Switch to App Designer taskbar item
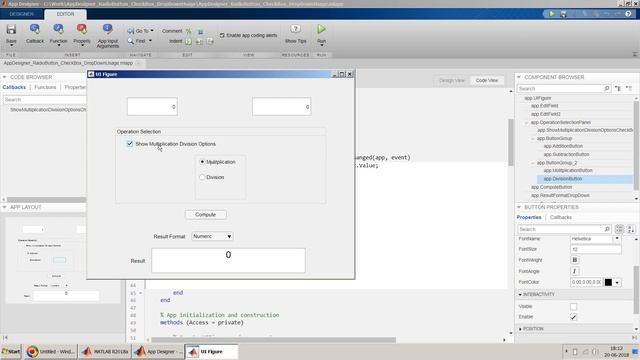Screen dimensions: 640x360 pyautogui.click(x=158, y=351)
